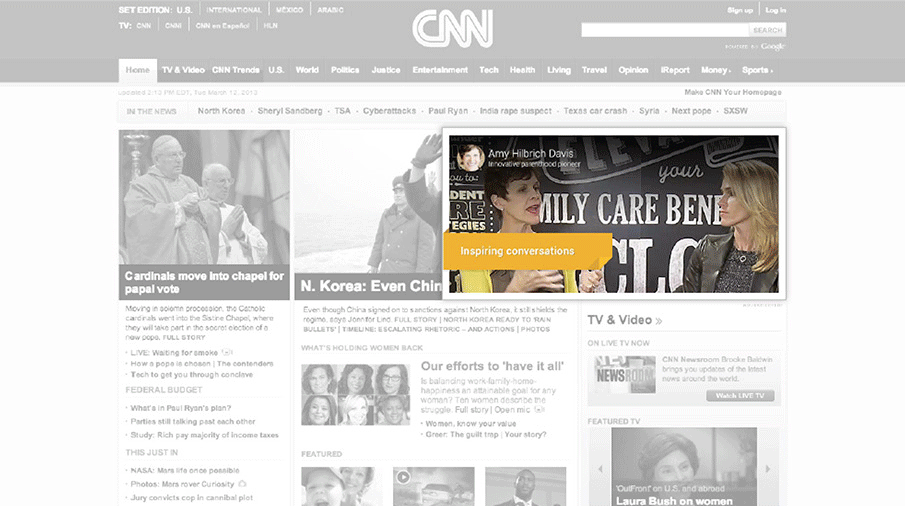
Task: Open the Travel section
Action: tap(594, 70)
